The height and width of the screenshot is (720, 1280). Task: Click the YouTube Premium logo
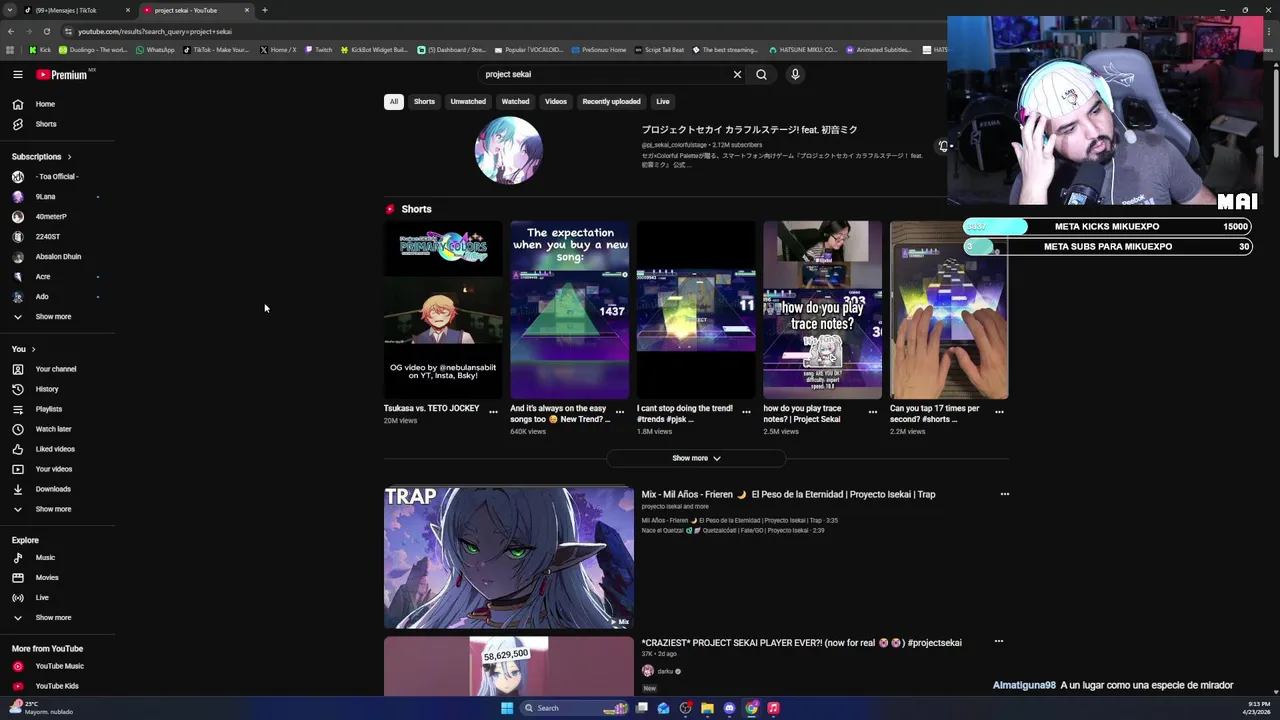[62, 74]
